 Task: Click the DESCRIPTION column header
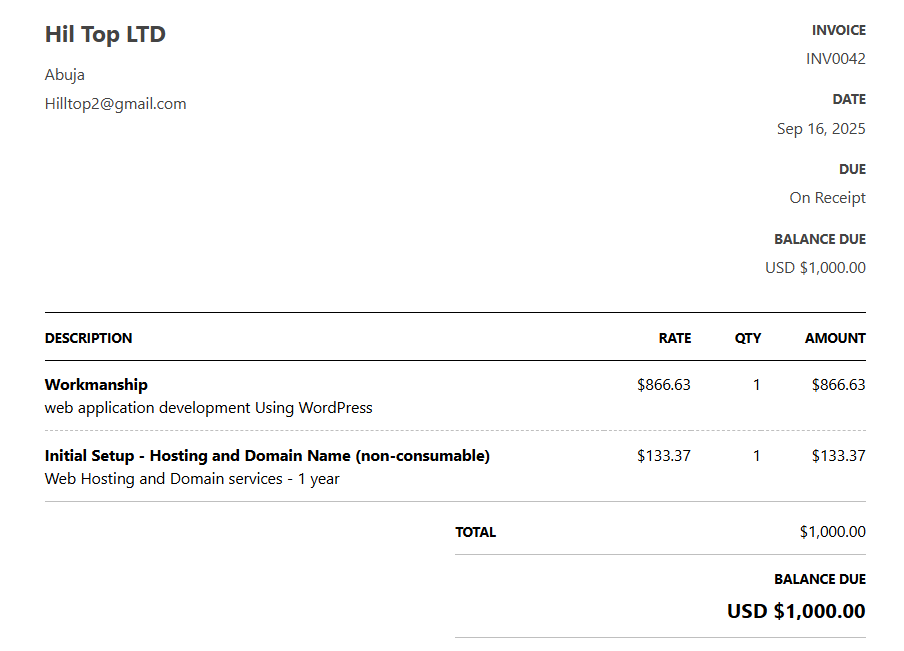click(88, 338)
